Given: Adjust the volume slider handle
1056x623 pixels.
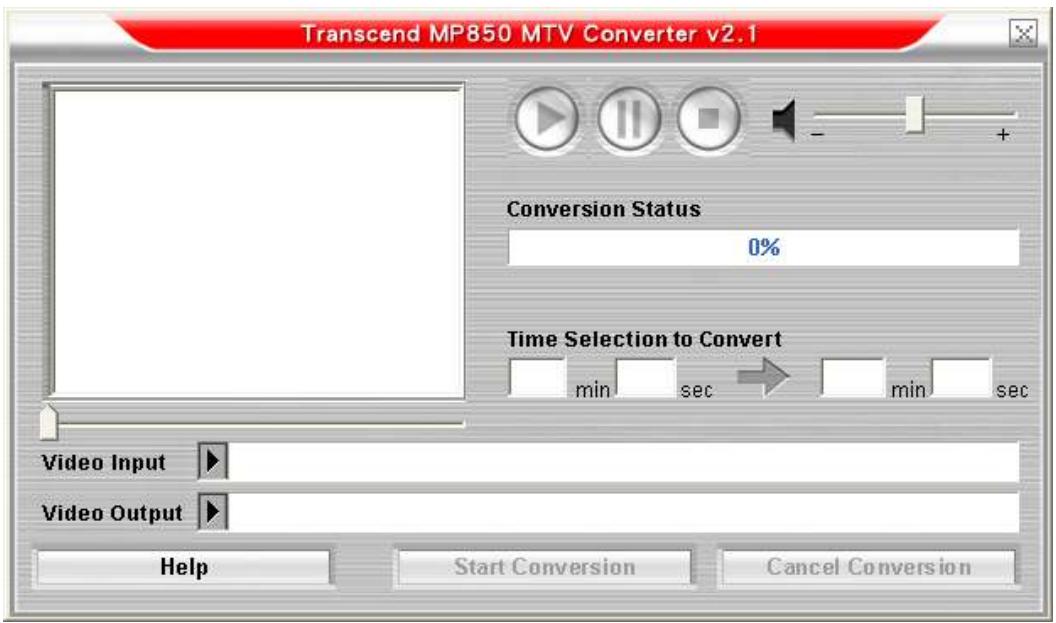Looking at the screenshot, I should click(x=915, y=115).
